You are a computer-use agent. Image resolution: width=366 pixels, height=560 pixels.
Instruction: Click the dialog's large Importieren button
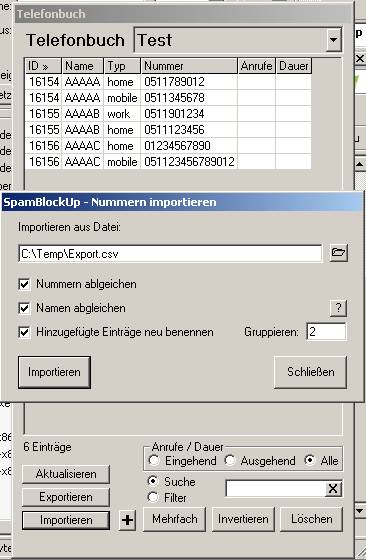[54, 372]
